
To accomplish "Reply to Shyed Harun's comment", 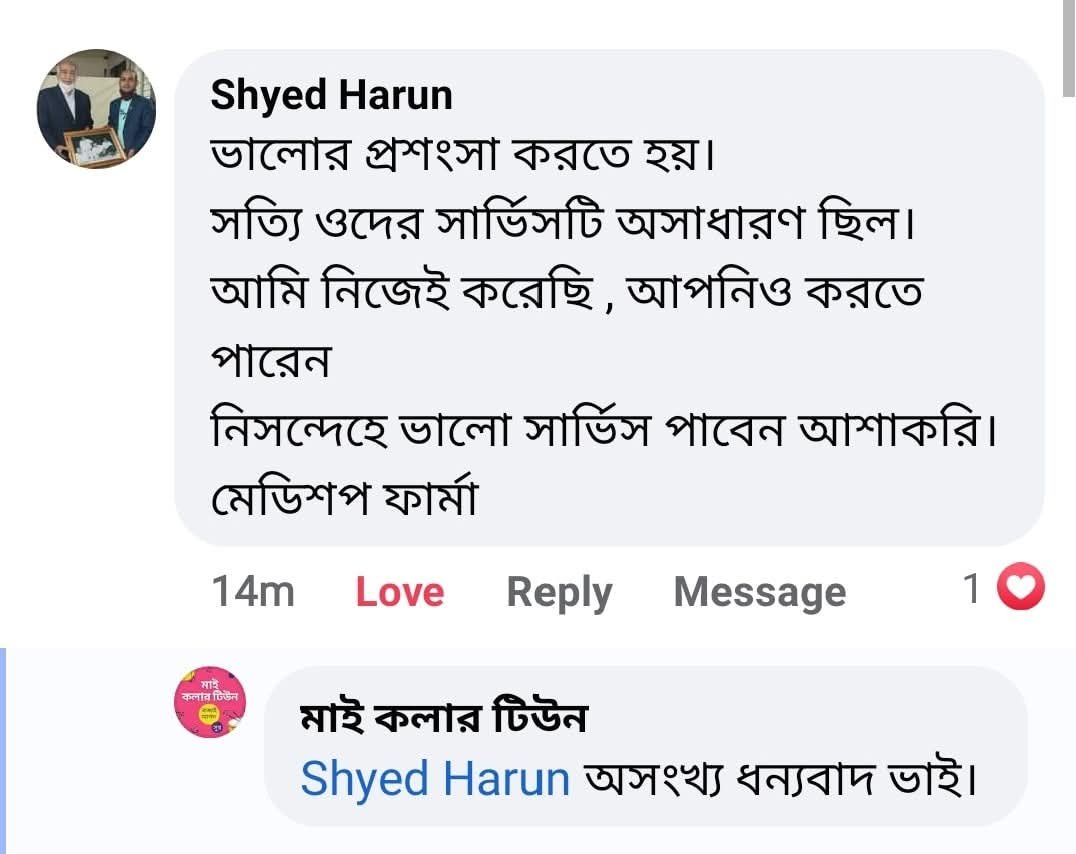I will 559,592.
